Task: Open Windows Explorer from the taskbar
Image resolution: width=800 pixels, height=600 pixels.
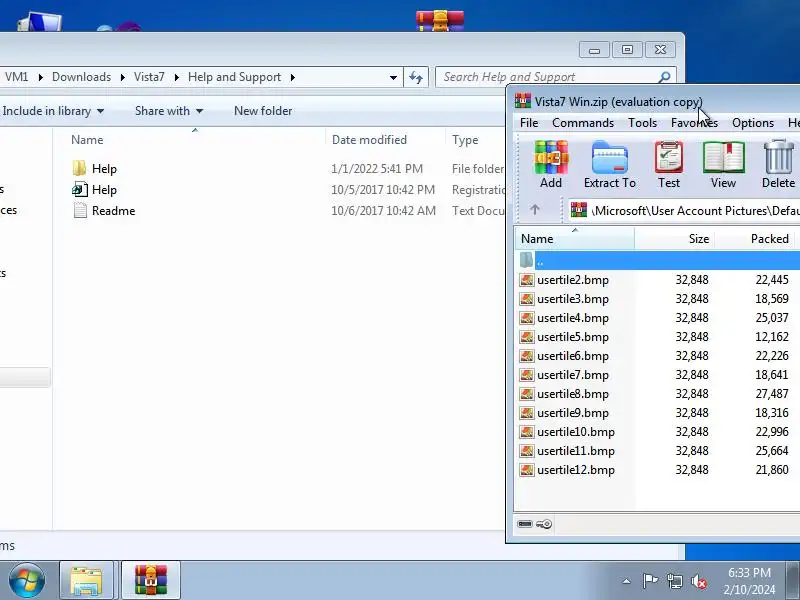Action: click(x=87, y=580)
